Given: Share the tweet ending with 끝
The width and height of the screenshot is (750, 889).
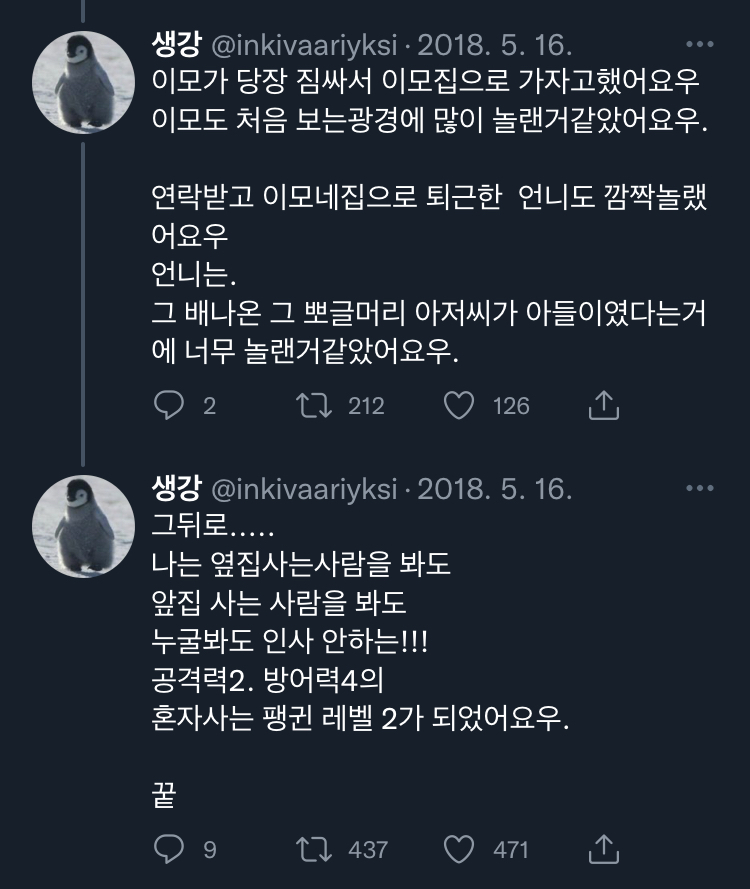Looking at the screenshot, I should [x=604, y=850].
